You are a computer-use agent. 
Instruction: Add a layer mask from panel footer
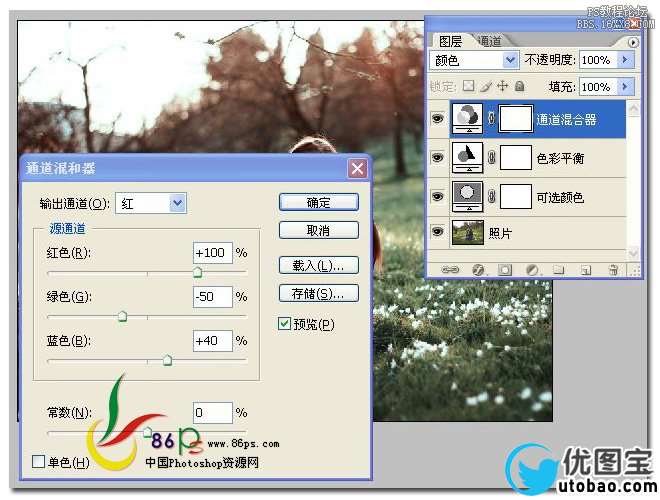coord(505,269)
